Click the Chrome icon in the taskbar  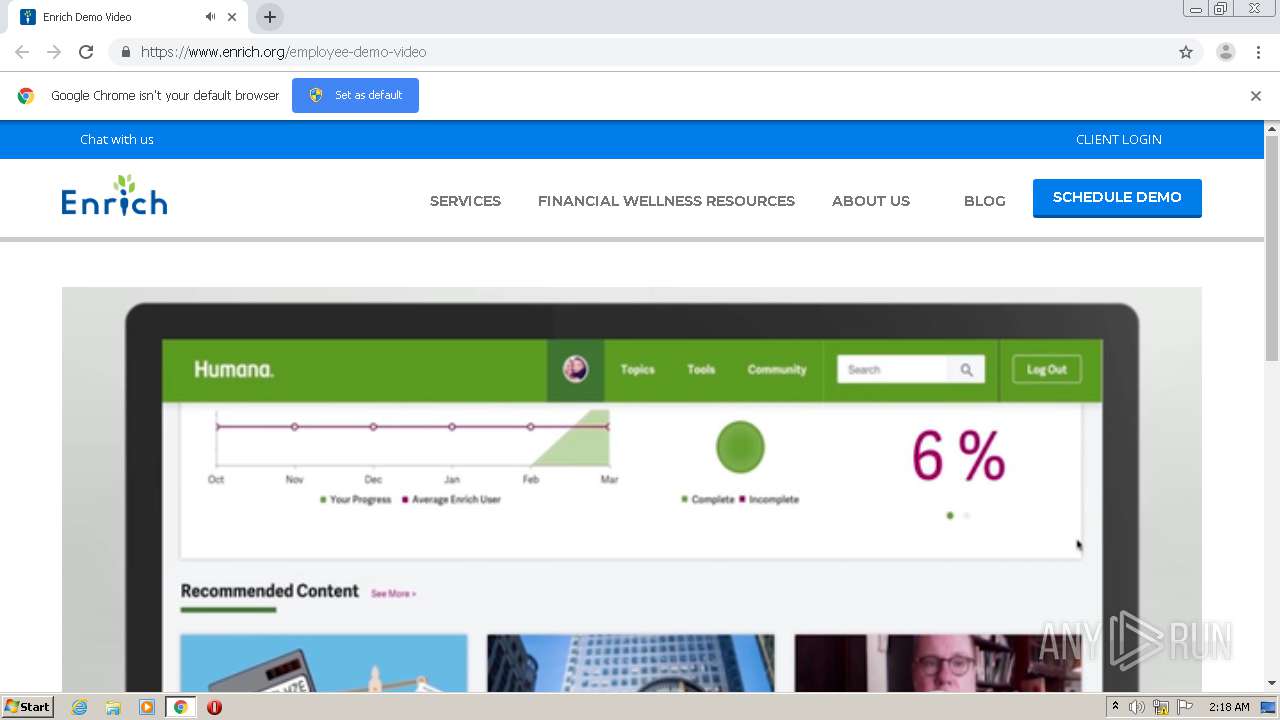click(x=181, y=707)
